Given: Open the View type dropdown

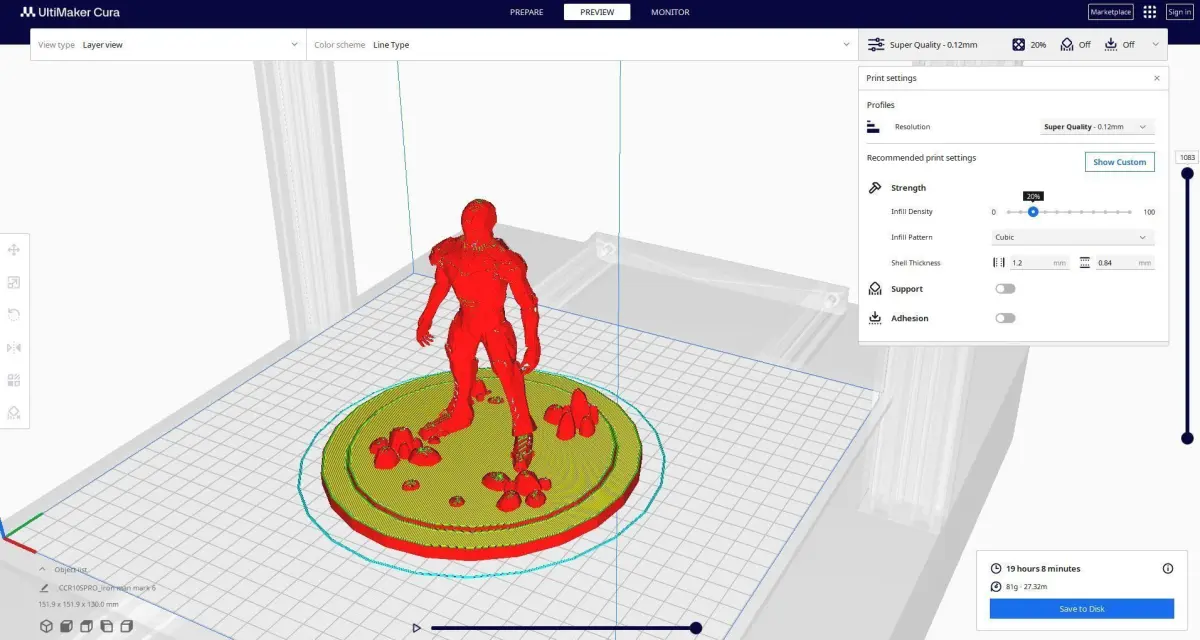Looking at the screenshot, I should [x=167, y=45].
